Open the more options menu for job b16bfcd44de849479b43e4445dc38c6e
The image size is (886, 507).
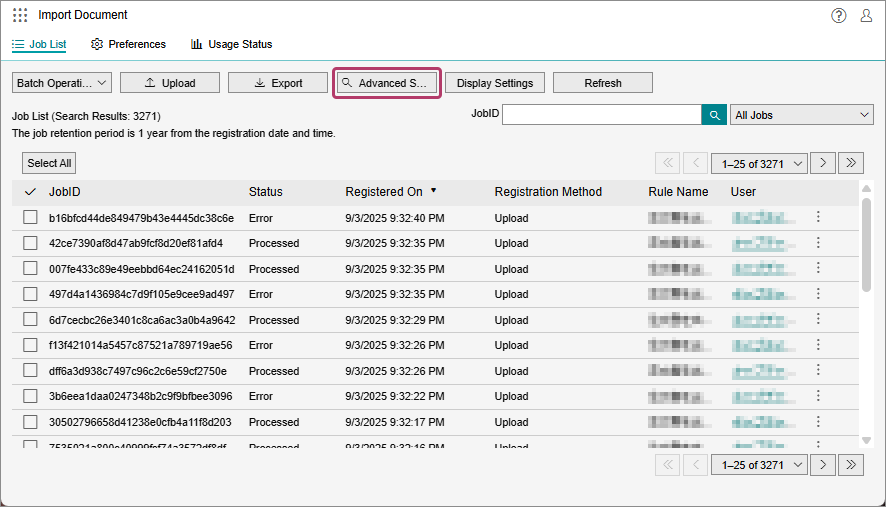818,217
